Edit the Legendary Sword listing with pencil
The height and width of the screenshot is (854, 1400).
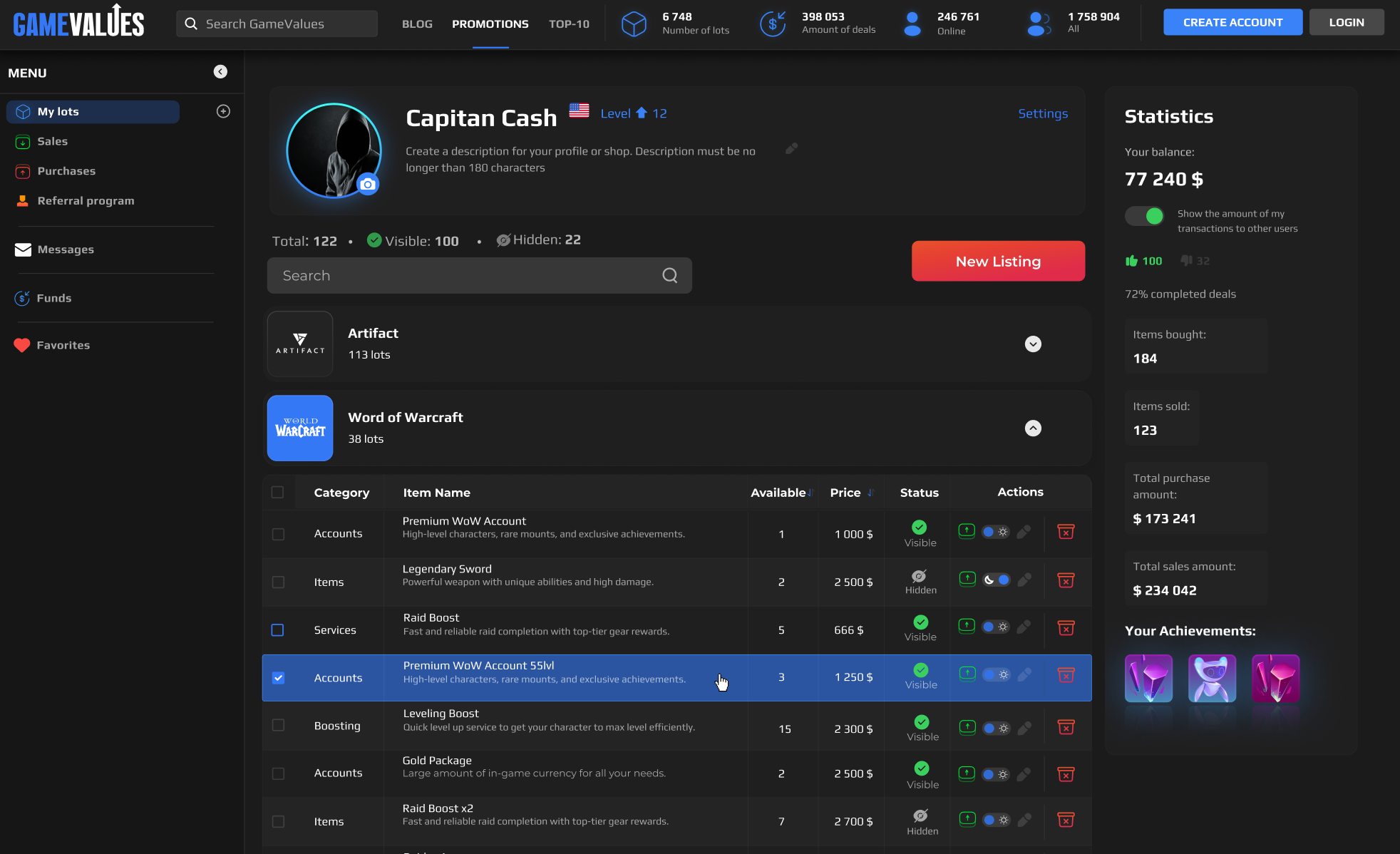click(1024, 580)
